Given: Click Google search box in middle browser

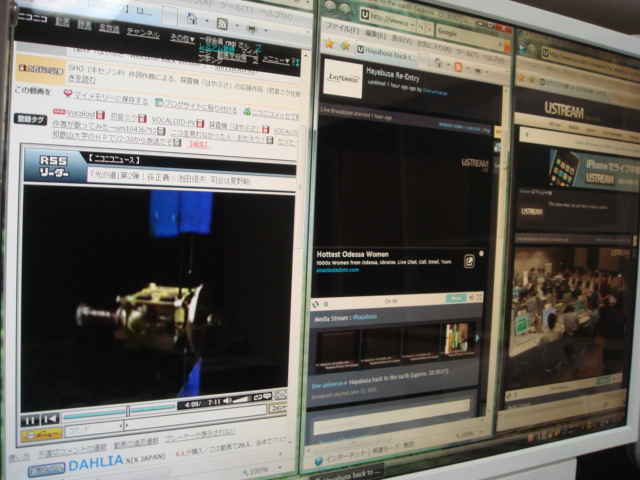Looking at the screenshot, I should [467, 36].
